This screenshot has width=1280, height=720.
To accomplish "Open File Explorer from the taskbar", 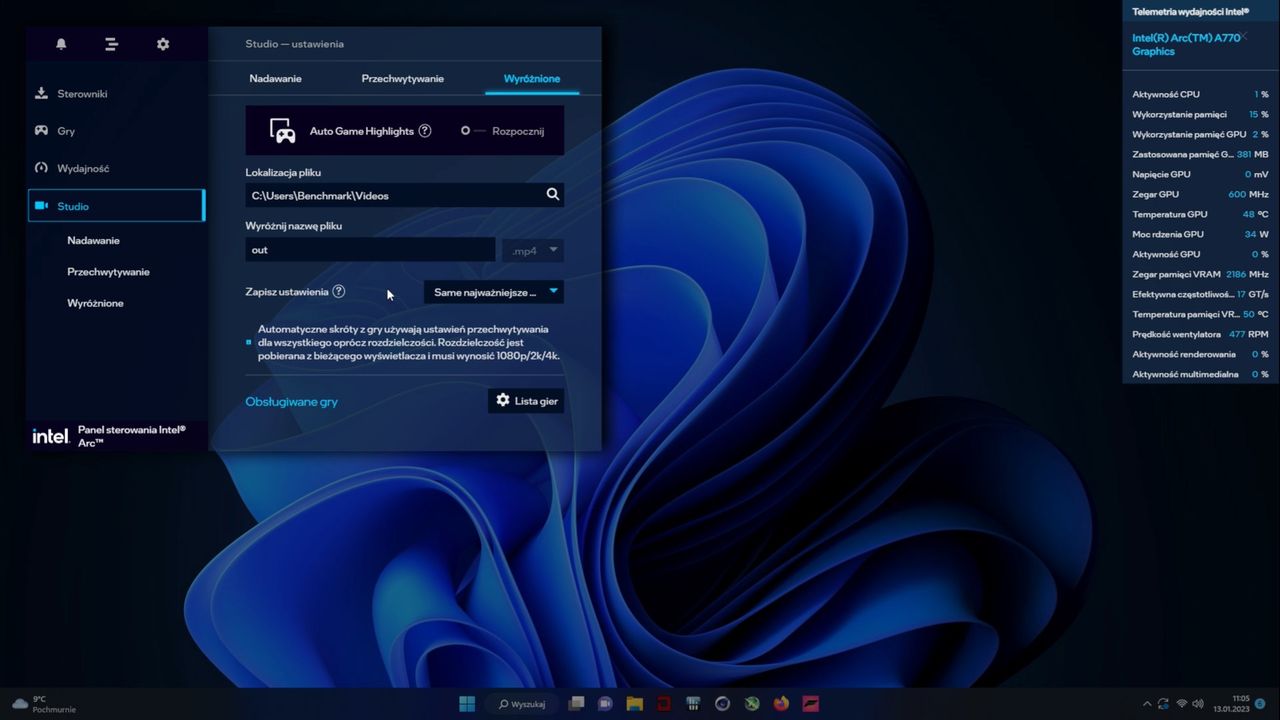I will 634,703.
